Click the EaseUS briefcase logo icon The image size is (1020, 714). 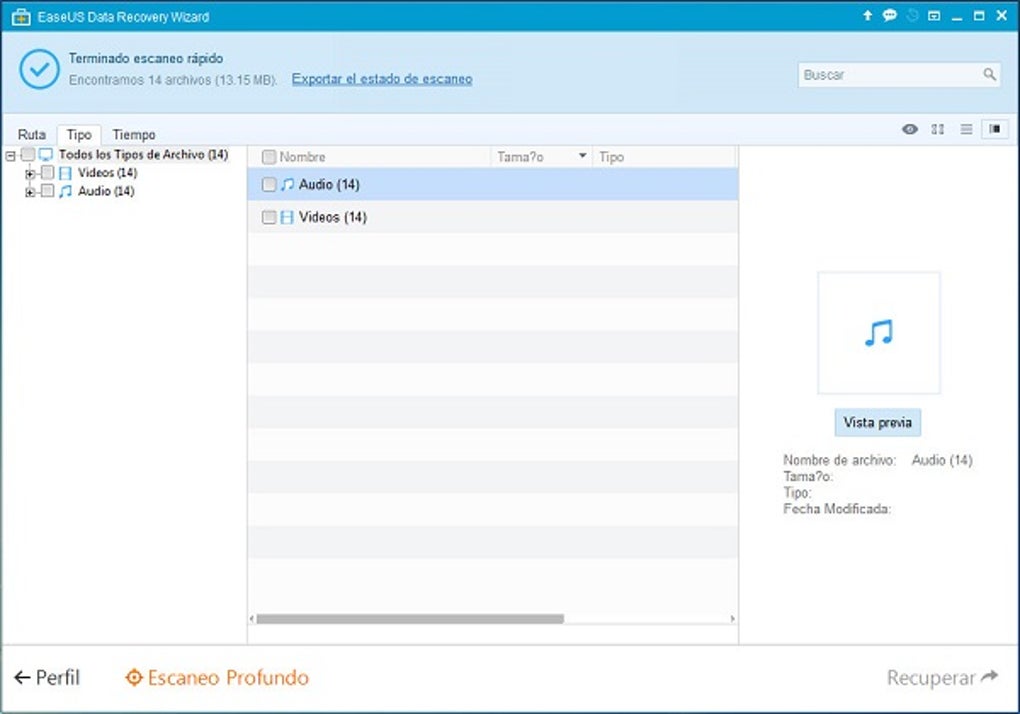tap(21, 17)
